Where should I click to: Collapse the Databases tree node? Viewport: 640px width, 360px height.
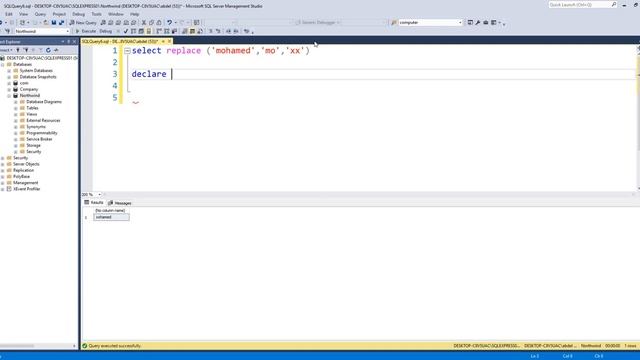pyautogui.click(x=2, y=64)
